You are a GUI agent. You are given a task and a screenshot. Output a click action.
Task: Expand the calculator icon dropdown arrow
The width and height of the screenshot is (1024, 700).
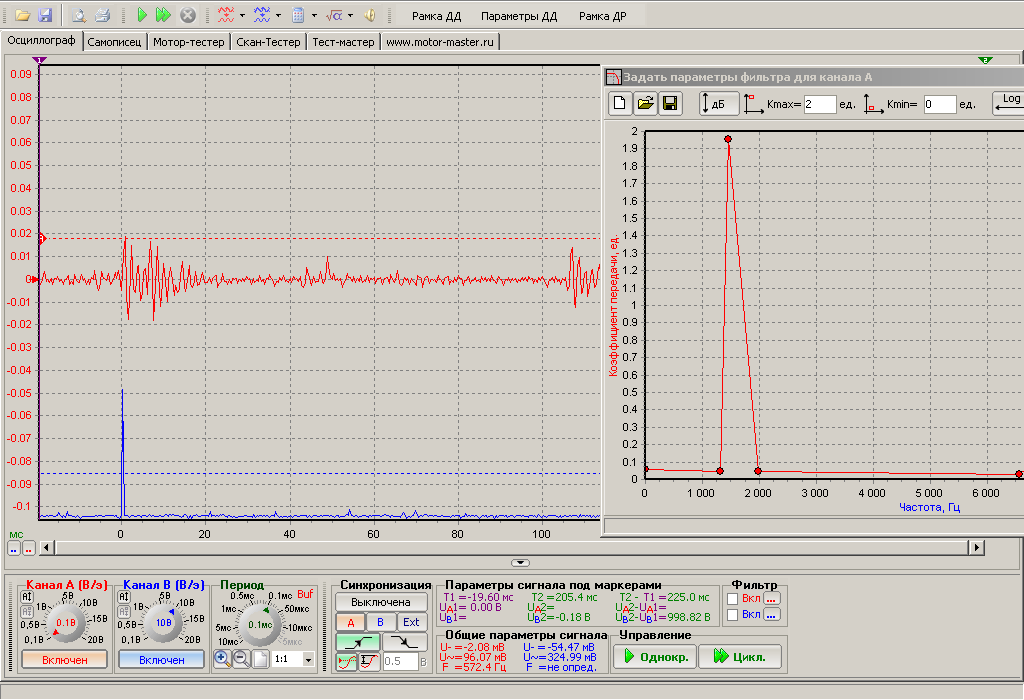click(x=314, y=15)
